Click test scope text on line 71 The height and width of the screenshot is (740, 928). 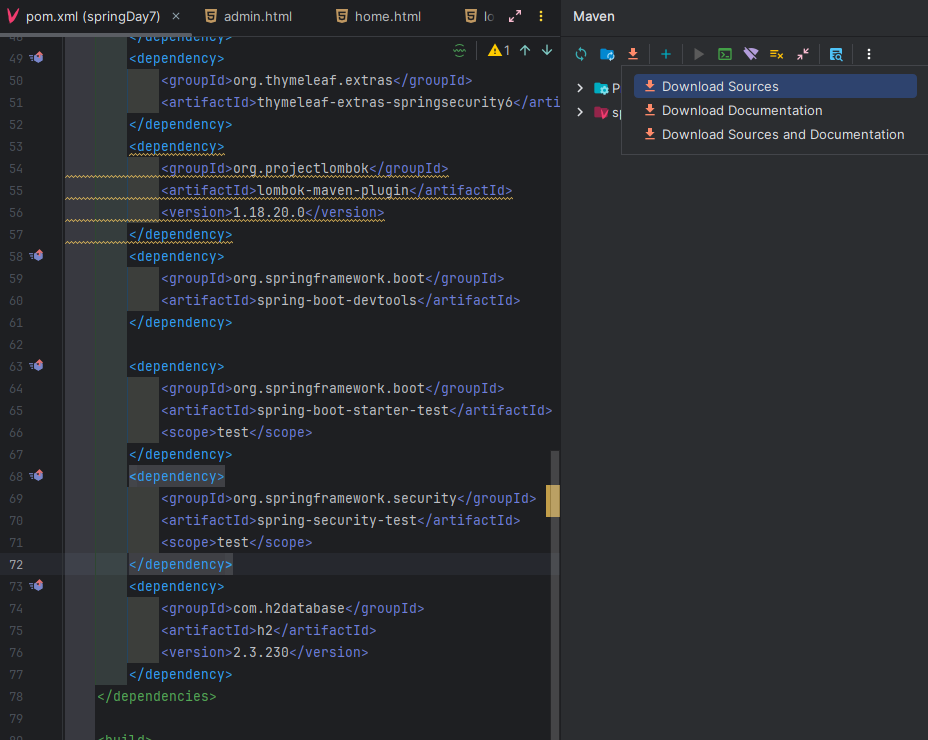coord(233,543)
